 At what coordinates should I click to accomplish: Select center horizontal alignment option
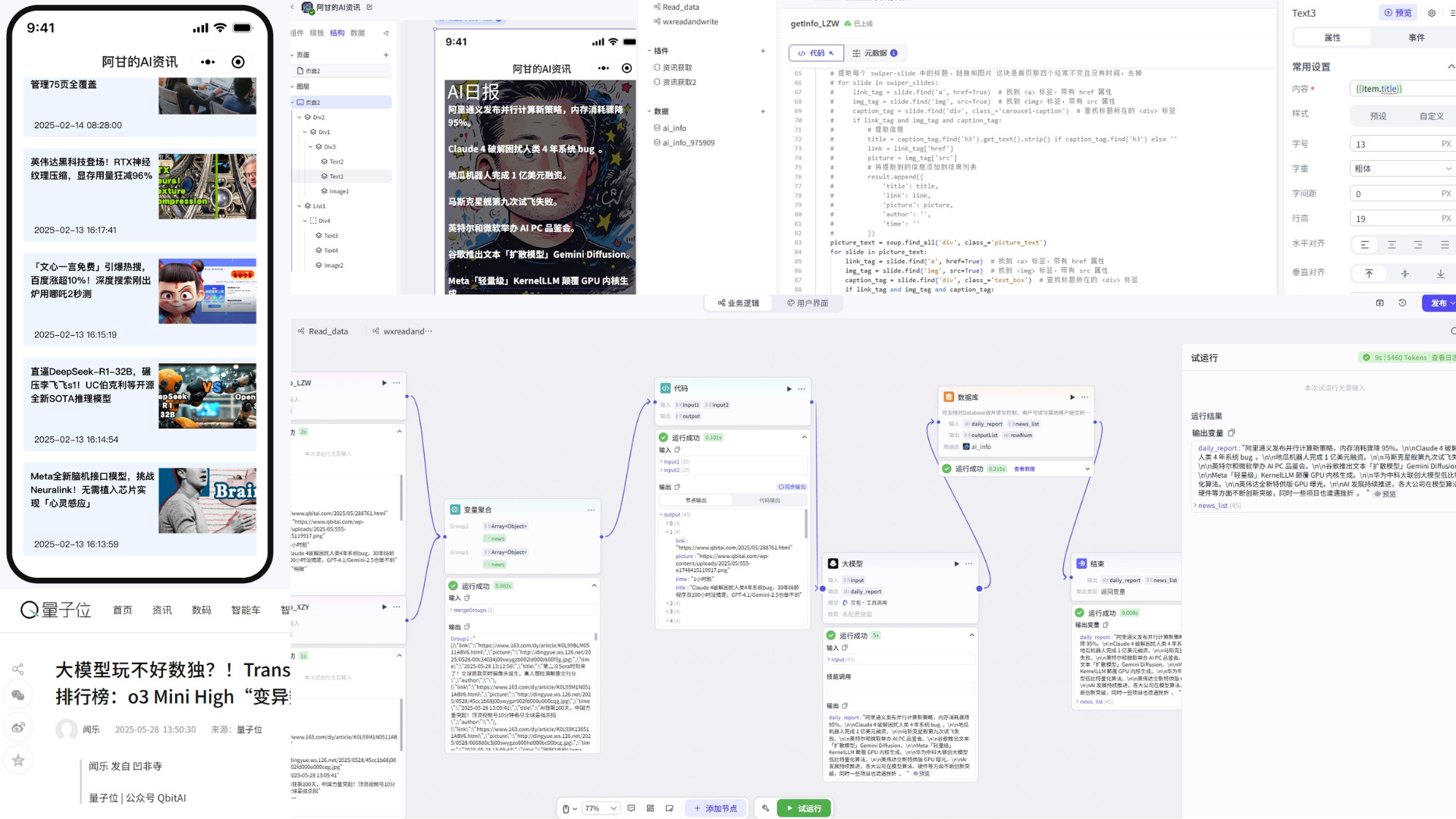click(1392, 244)
